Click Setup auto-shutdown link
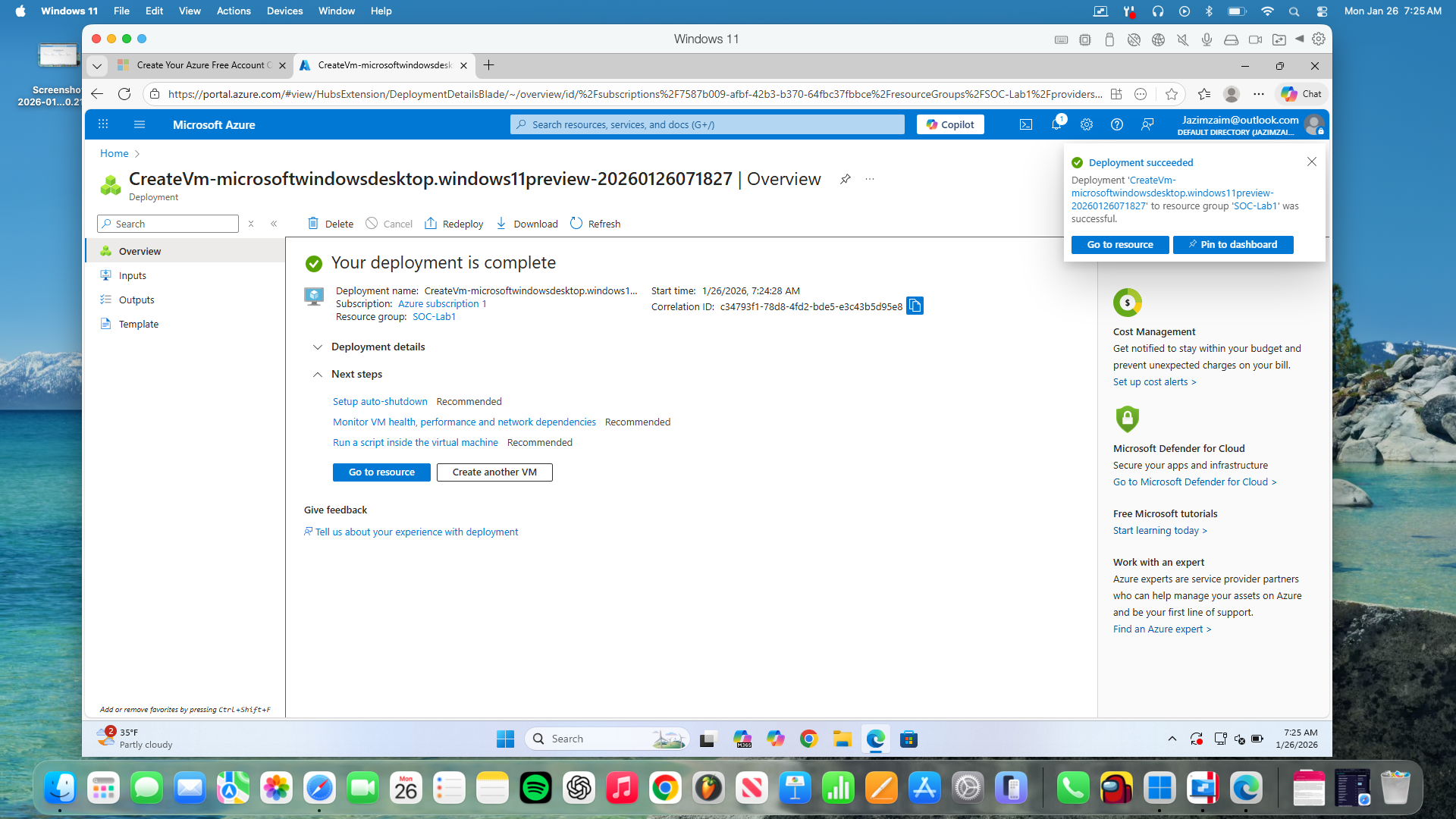 click(380, 402)
